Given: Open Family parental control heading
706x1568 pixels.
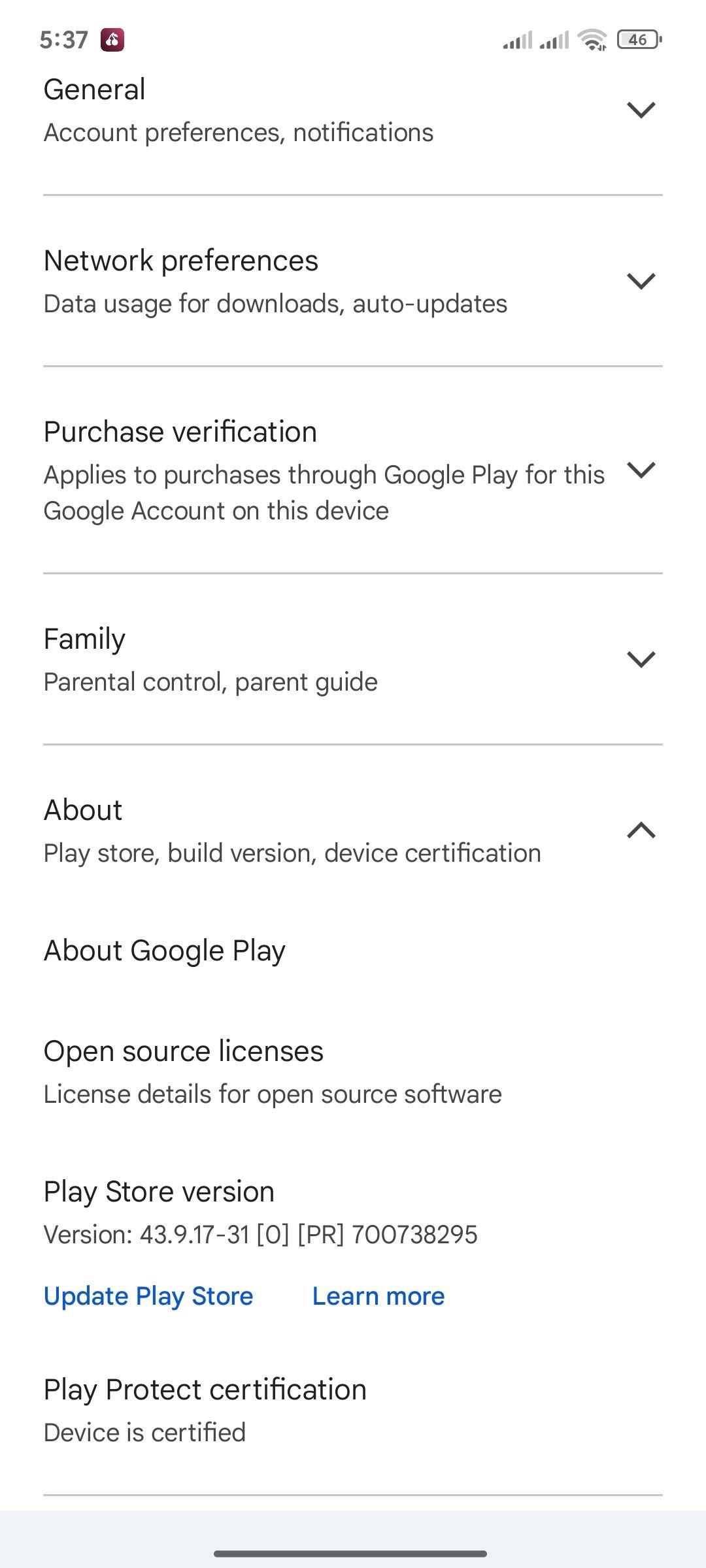Looking at the screenshot, I should tap(84, 639).
